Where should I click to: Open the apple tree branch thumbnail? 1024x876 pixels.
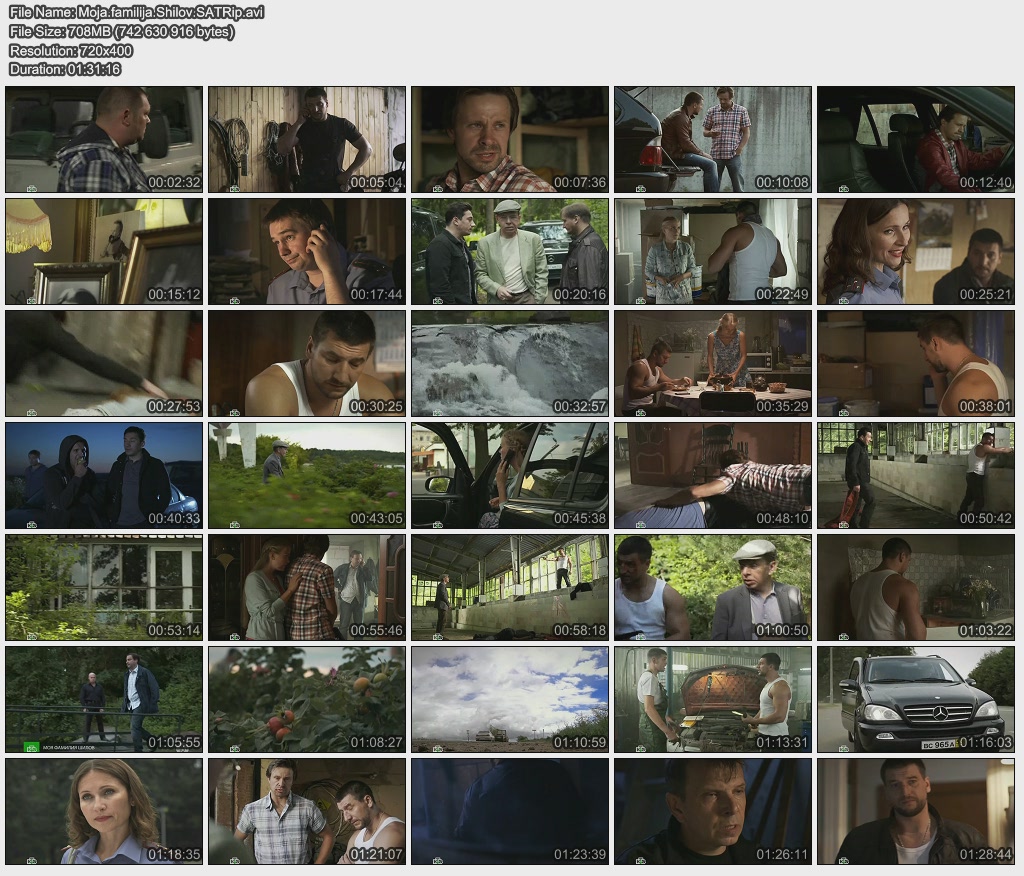(x=307, y=699)
